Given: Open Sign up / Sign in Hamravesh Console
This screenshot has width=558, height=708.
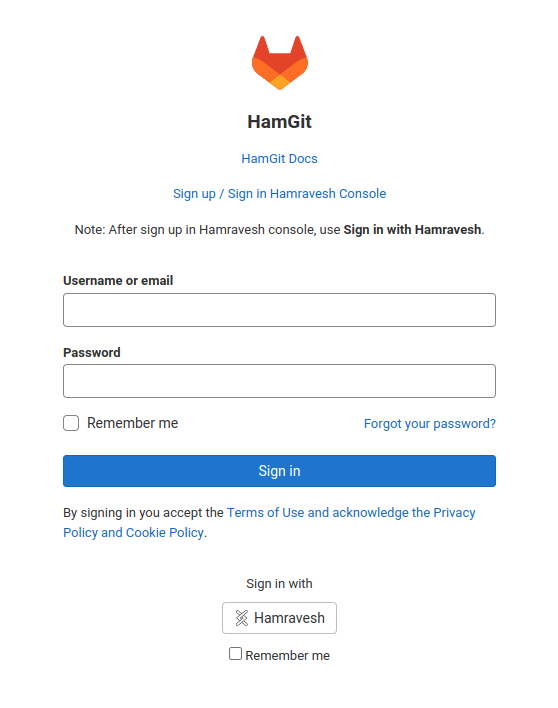Looking at the screenshot, I should (x=279, y=194).
